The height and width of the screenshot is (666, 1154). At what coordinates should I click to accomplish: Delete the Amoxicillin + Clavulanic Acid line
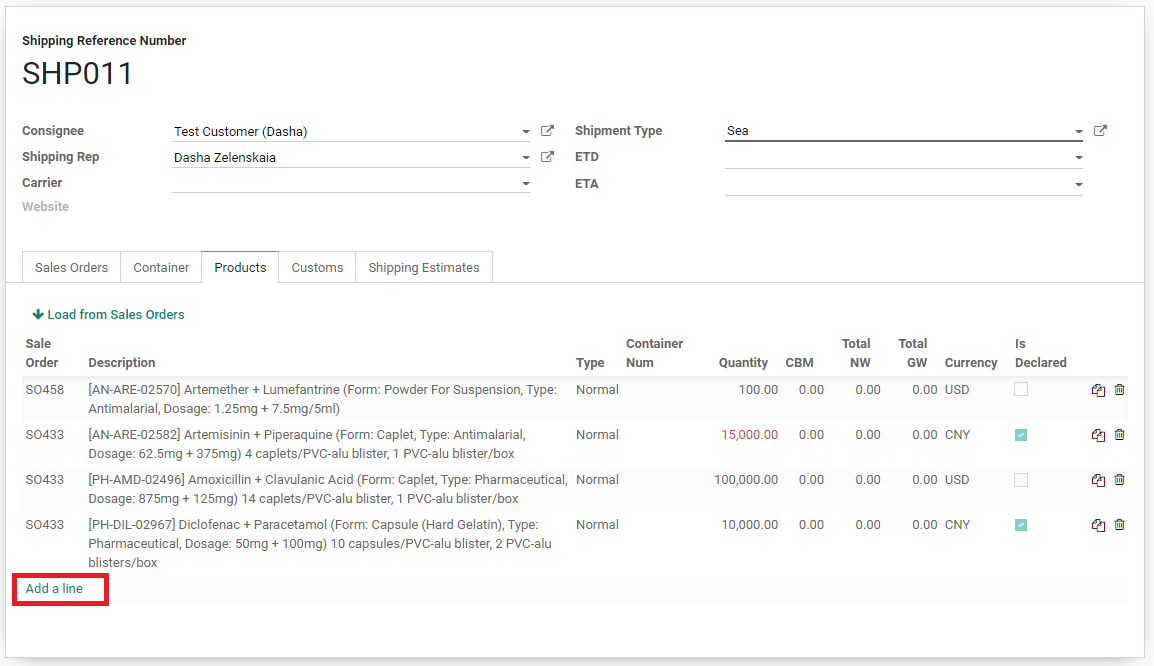click(1119, 479)
